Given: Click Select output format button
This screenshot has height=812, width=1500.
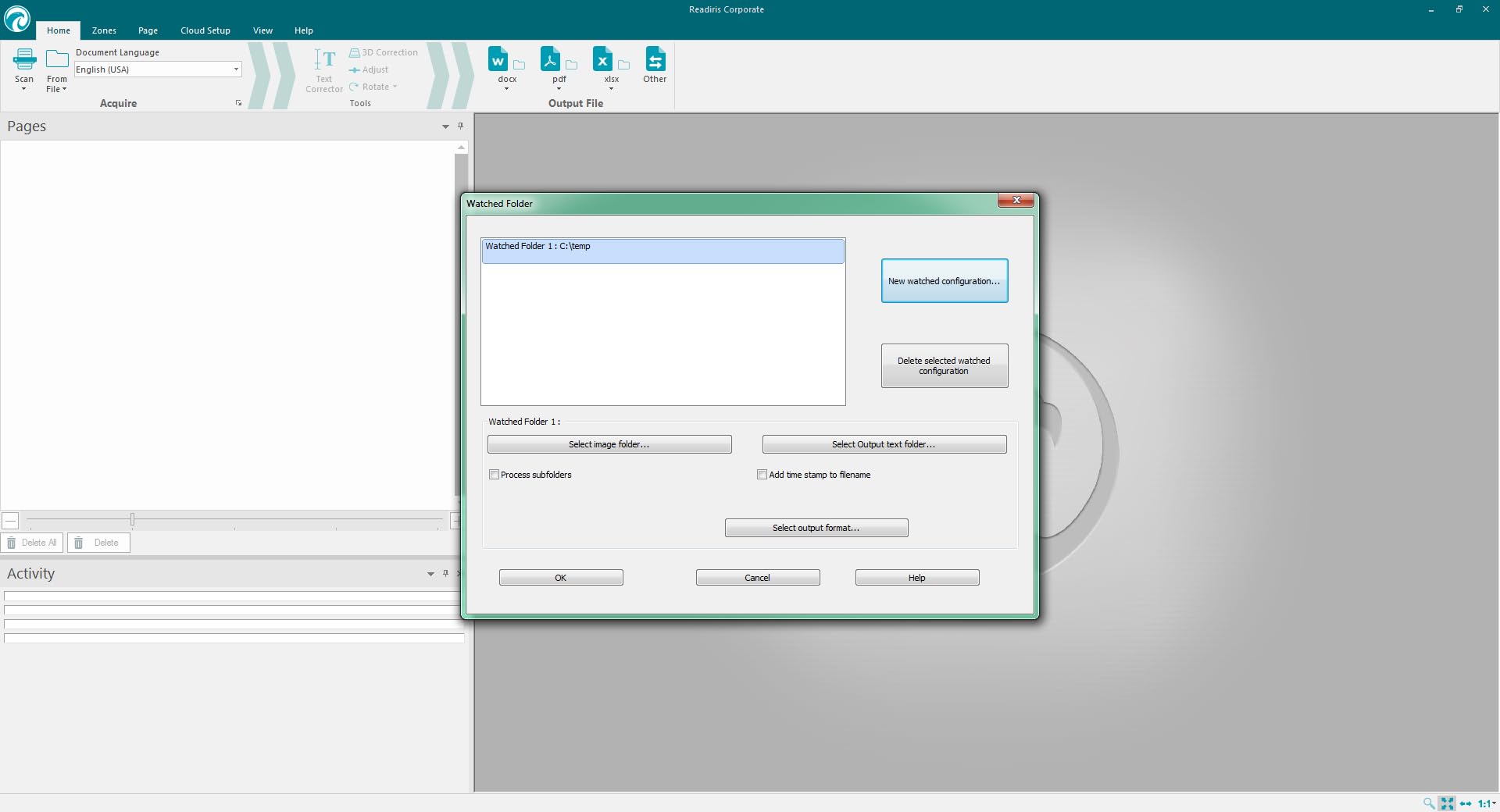Looking at the screenshot, I should coord(816,528).
